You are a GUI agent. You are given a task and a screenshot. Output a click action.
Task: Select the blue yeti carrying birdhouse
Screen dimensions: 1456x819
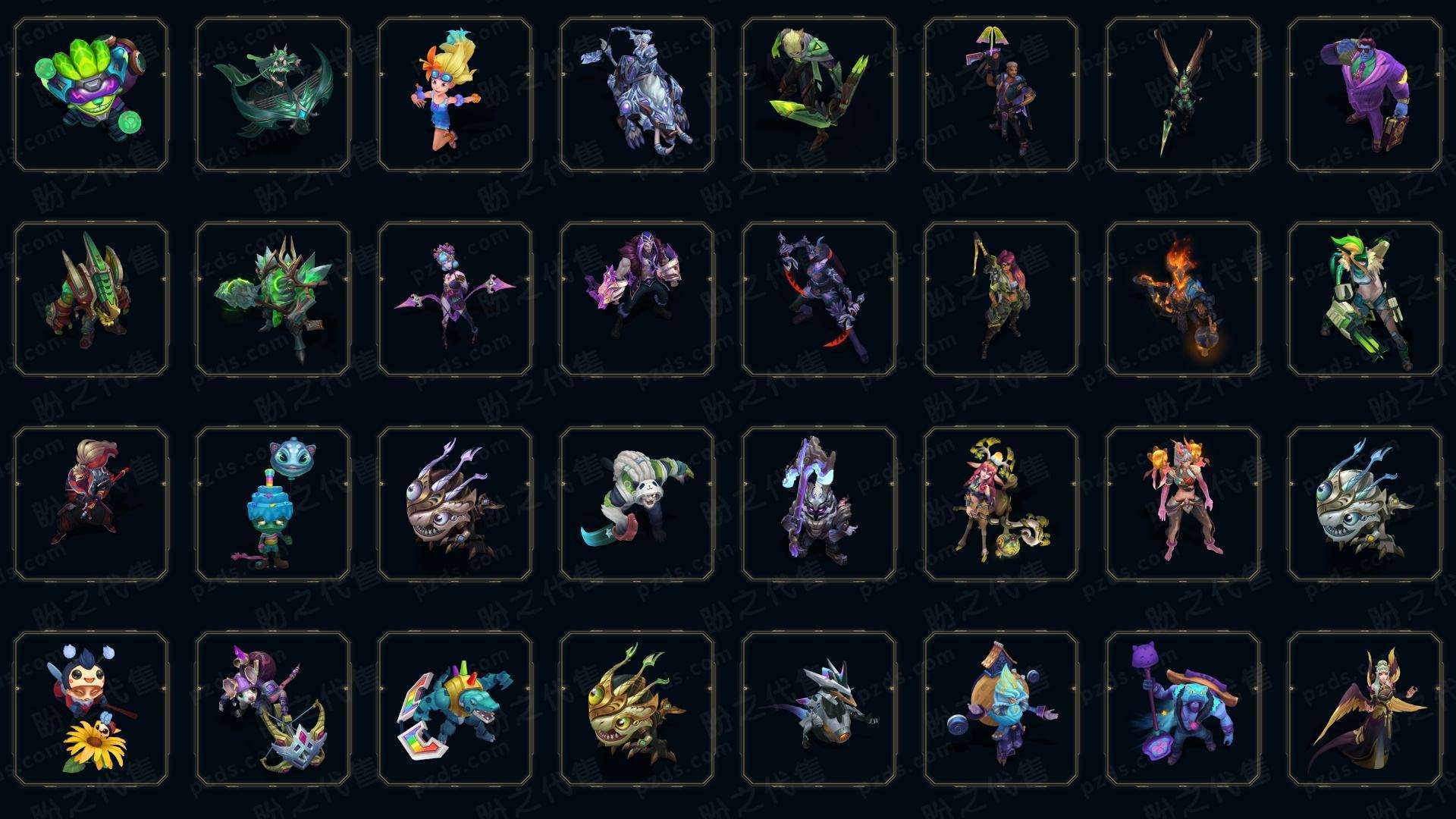click(1001, 708)
